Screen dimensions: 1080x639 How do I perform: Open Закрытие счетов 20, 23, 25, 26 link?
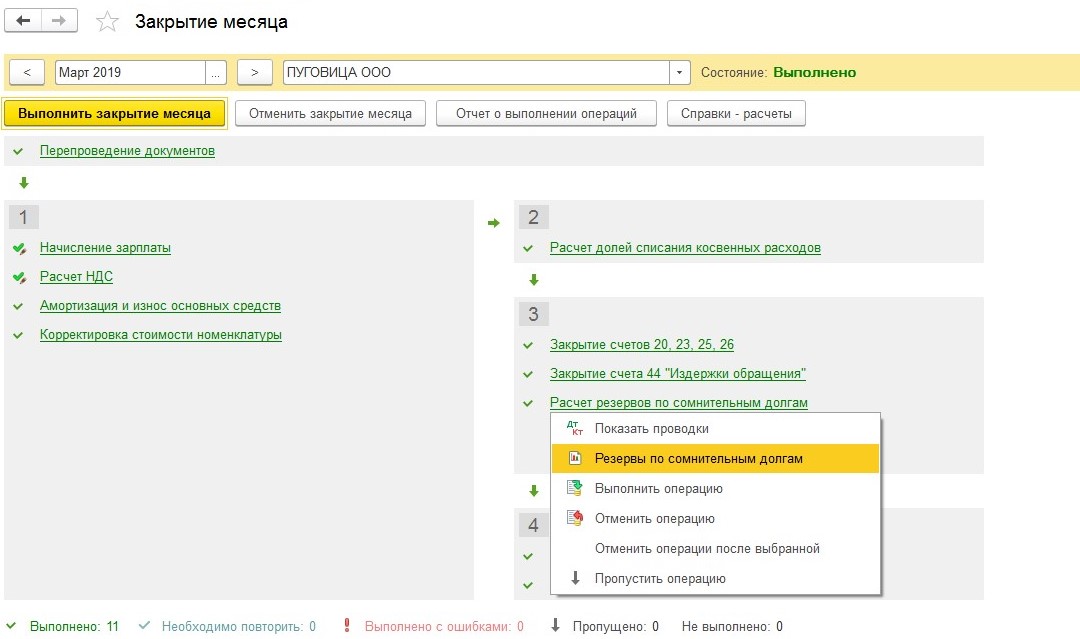pos(641,345)
